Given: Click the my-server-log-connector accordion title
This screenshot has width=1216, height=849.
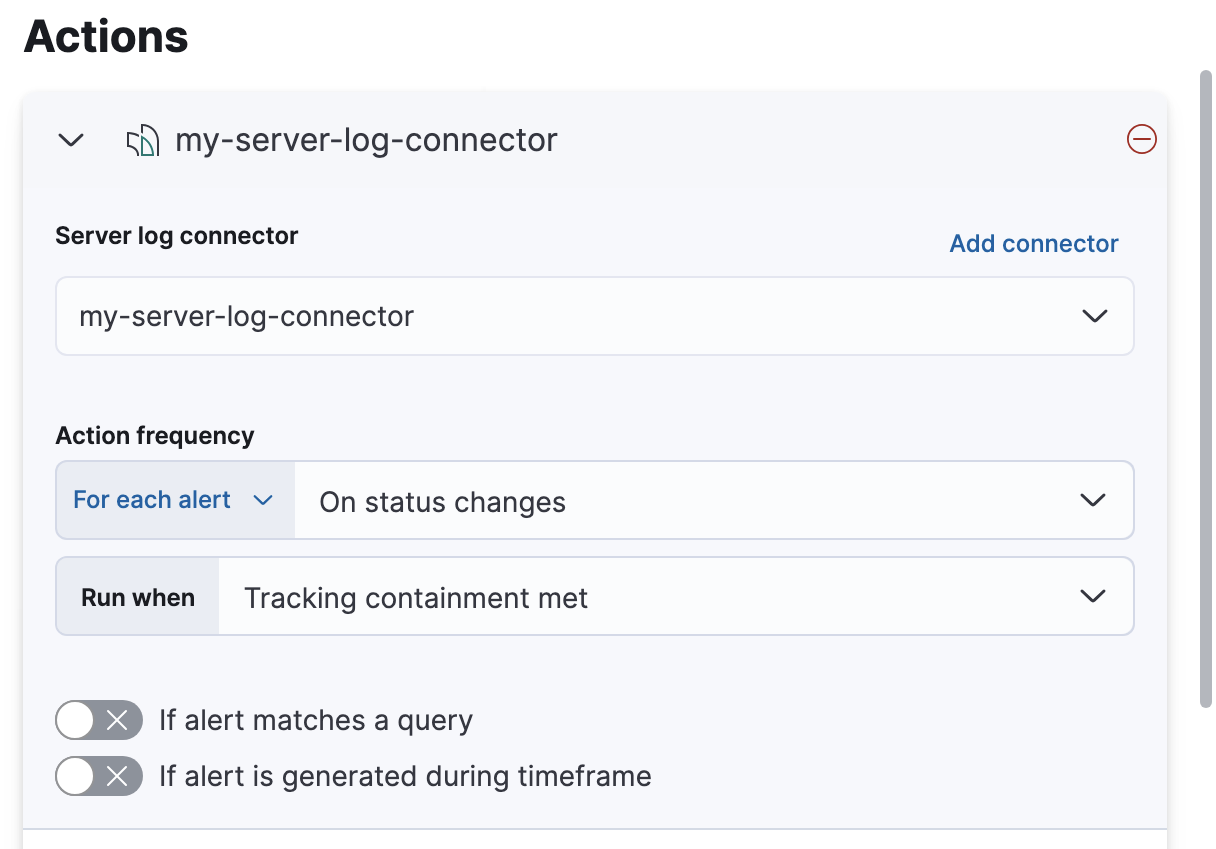Looking at the screenshot, I should coord(366,140).
